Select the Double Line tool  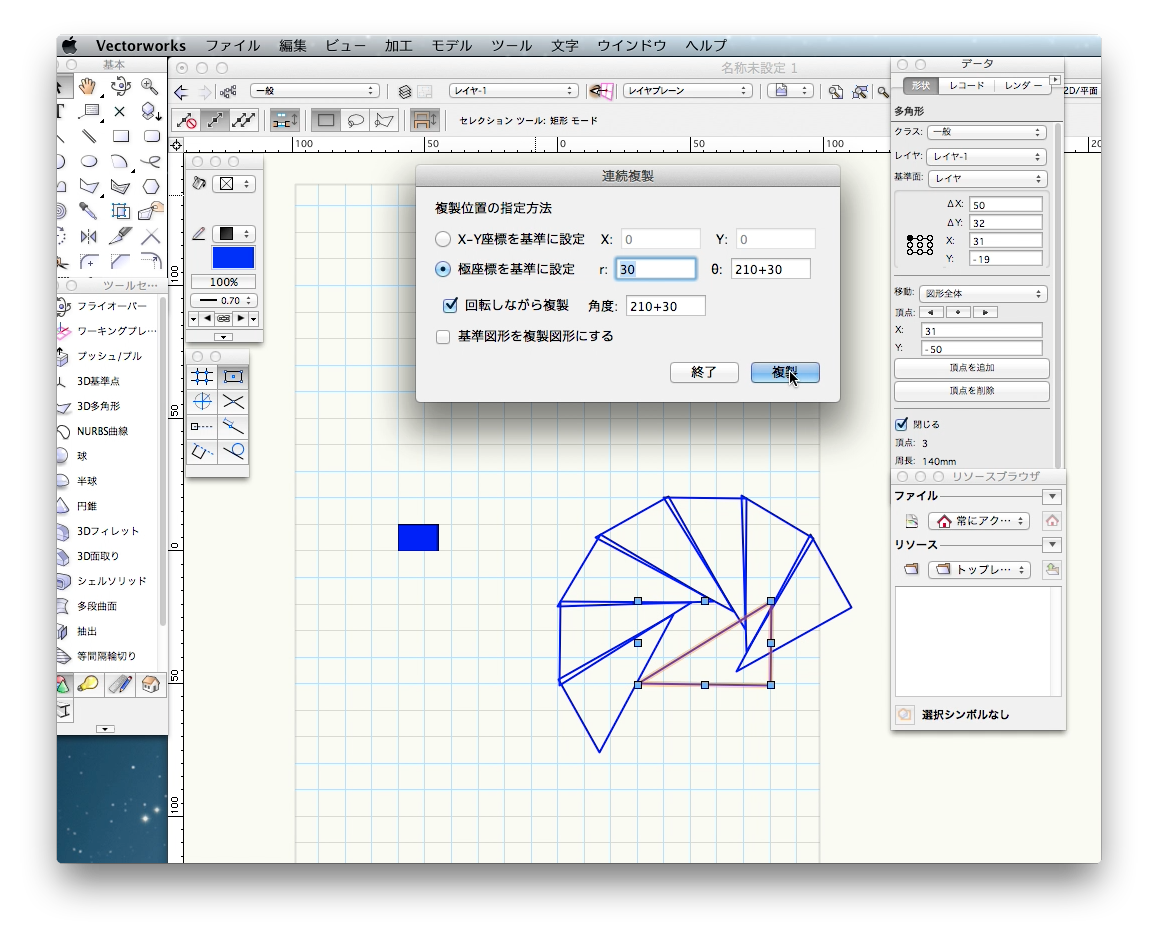tap(89, 136)
